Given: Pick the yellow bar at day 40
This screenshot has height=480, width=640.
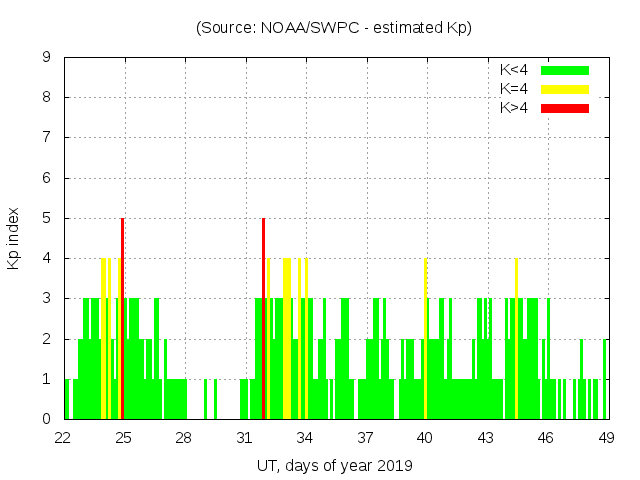Looking at the screenshot, I should pos(425,340).
